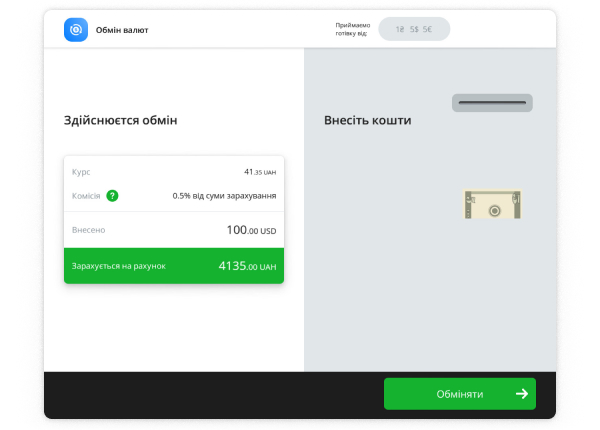This screenshot has width=600, height=430.
Task: Select the 41.35 UAH exchange rate value
Action: [259, 172]
